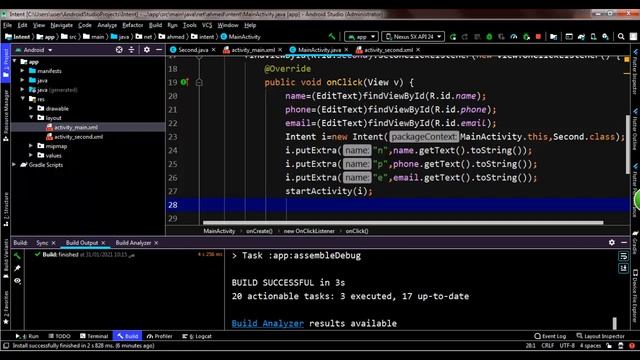This screenshot has width=640, height=360.
Task: Open the Profiler tool window button
Action: 160,336
